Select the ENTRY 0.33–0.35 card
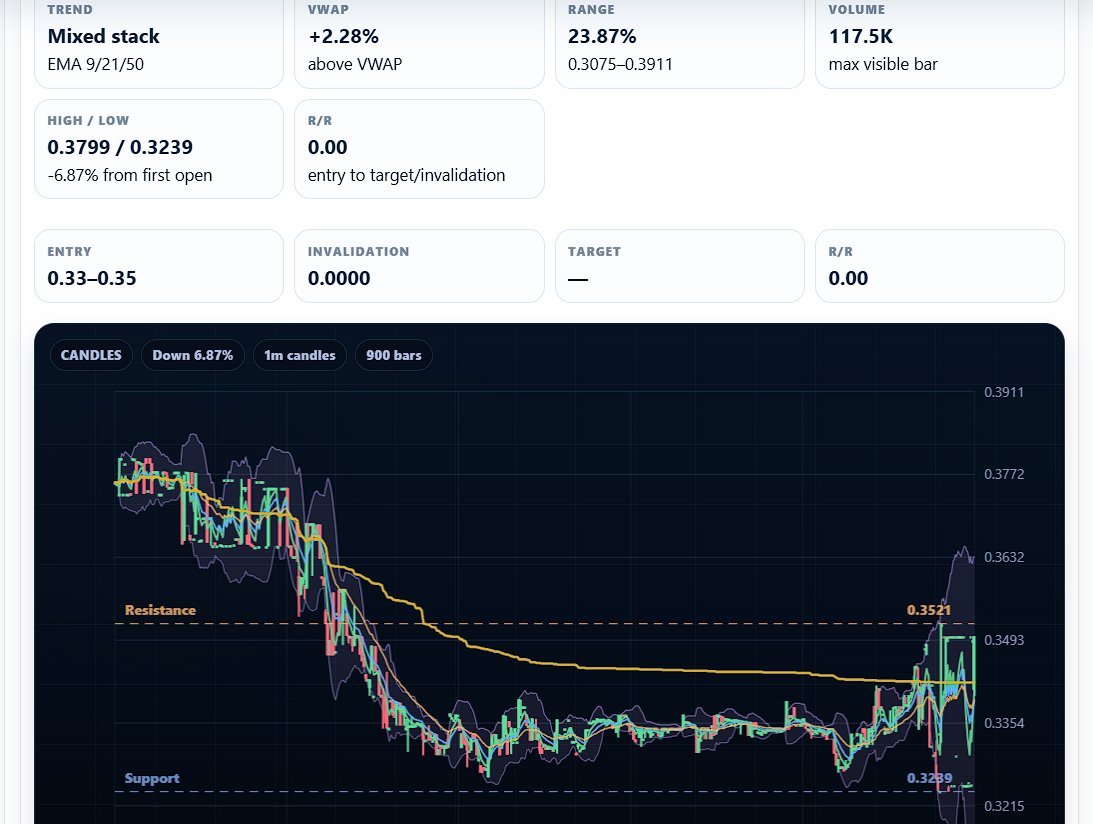Screen dimensions: 1093x824 point(159,266)
